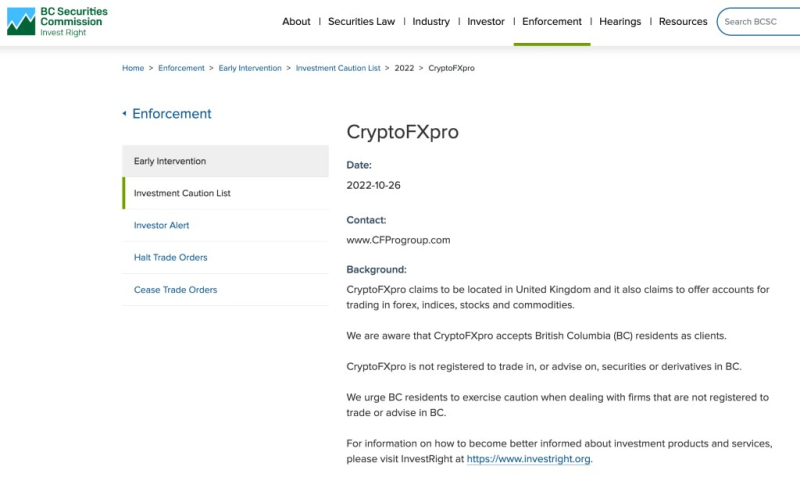Screen dimensions: 800x477
Task: Click the BC Securities Commission logo
Action: click(57, 21)
